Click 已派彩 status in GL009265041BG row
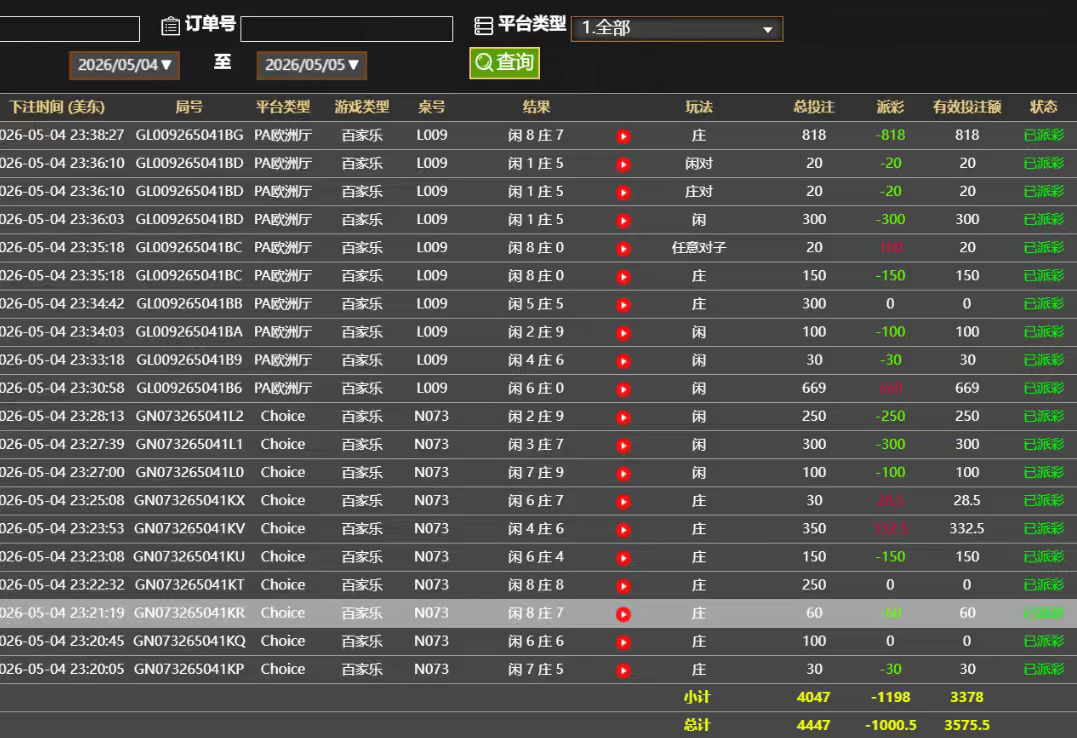 pos(1043,135)
